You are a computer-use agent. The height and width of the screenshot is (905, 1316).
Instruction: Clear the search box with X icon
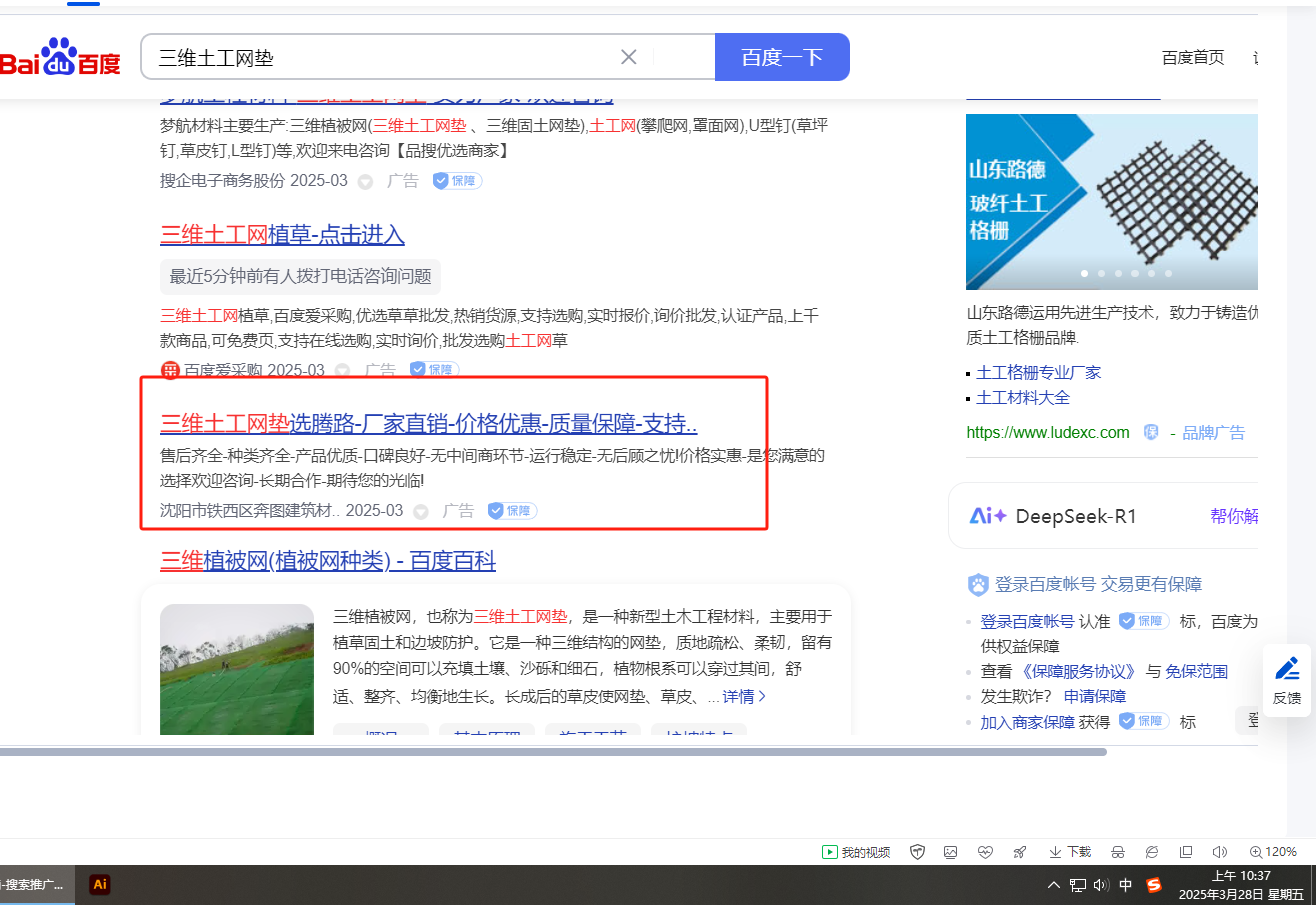tap(628, 57)
